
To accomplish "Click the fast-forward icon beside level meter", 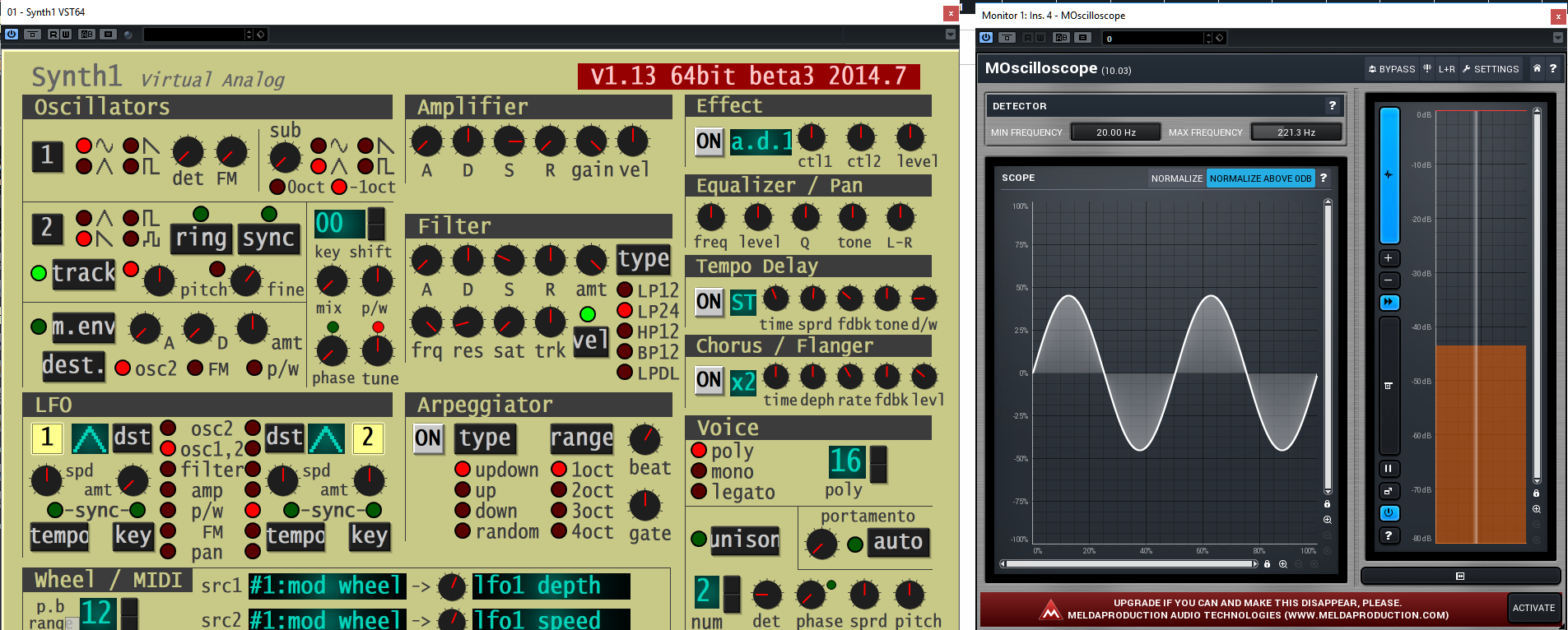I will point(1389,303).
